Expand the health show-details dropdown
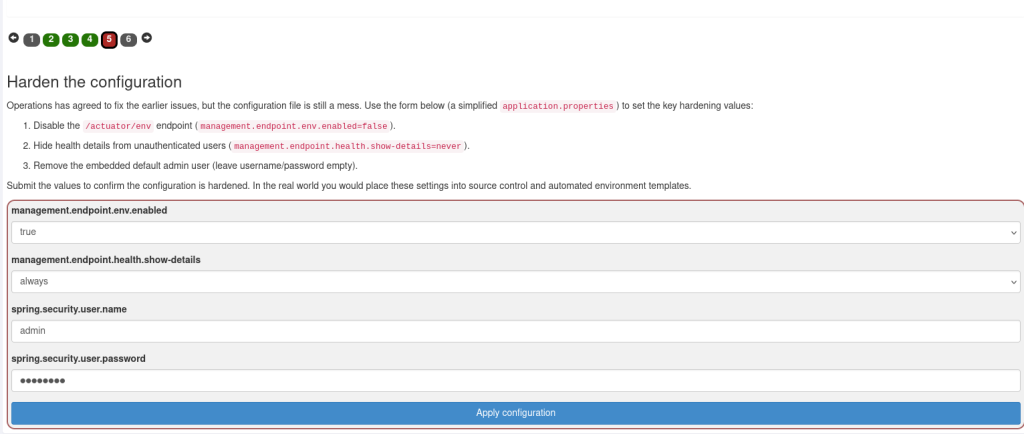Screen dimensions: 1024x434 [516, 281]
